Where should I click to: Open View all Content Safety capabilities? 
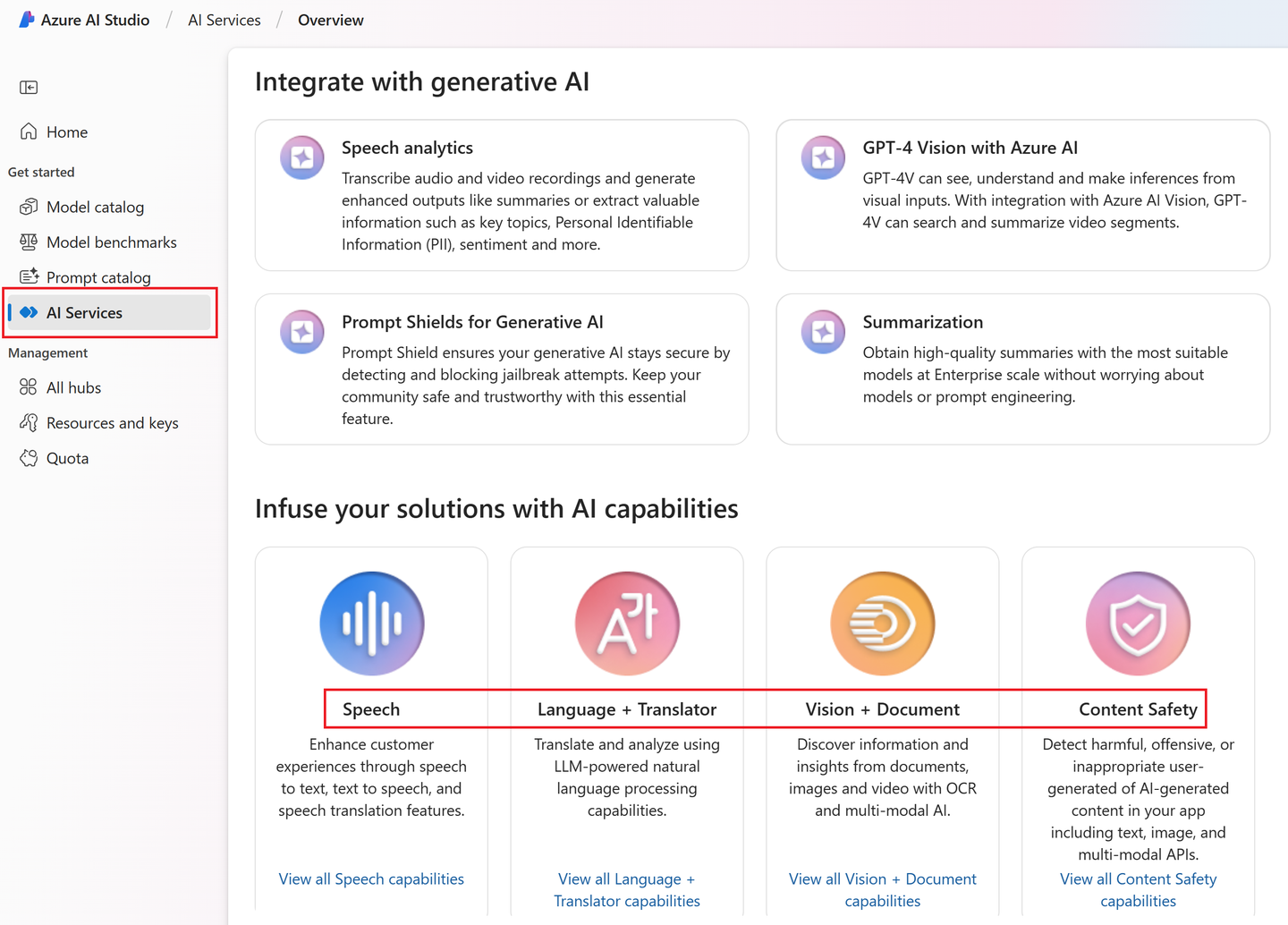(x=1138, y=889)
